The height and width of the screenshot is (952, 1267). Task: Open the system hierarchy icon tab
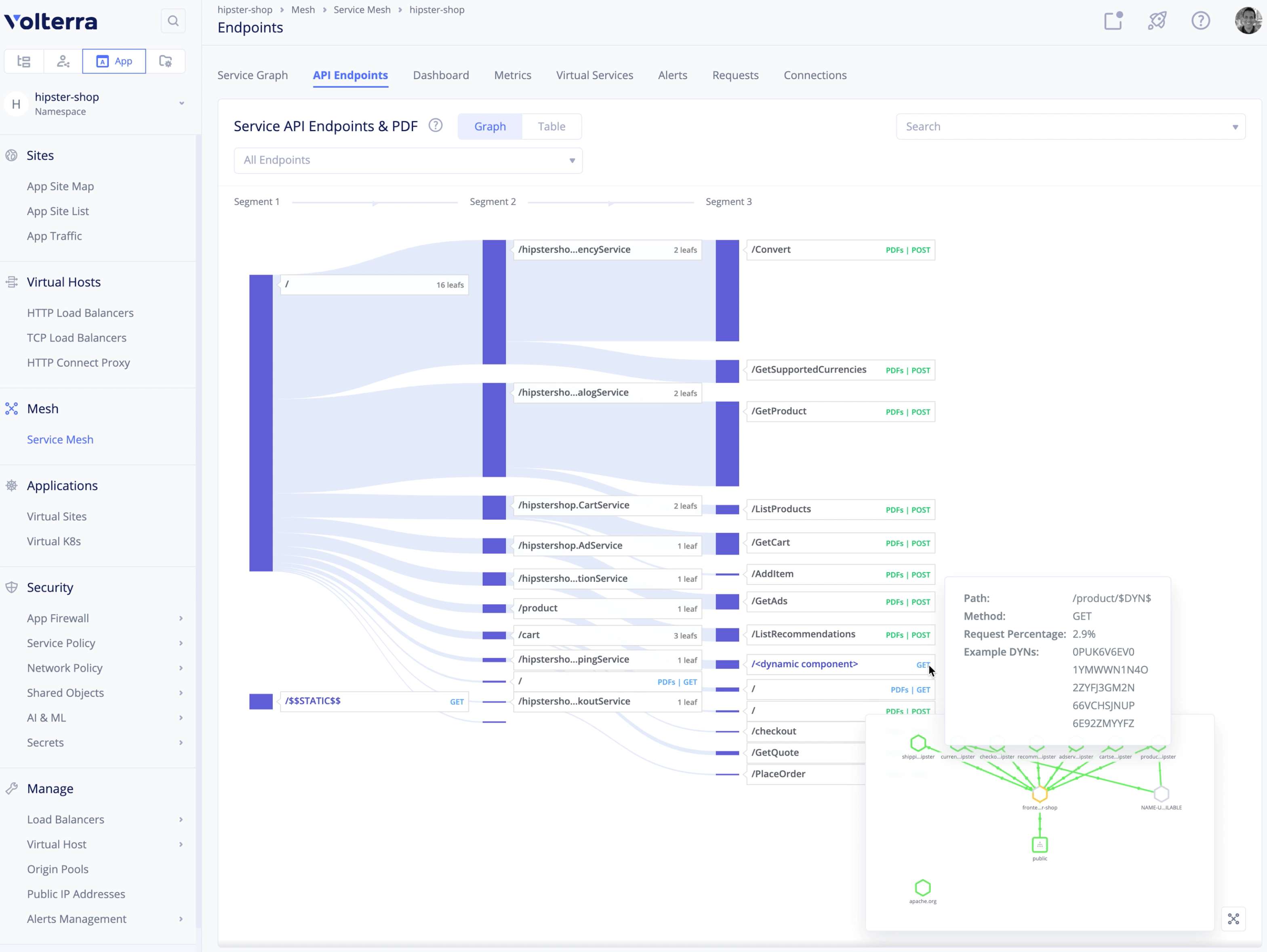[24, 61]
